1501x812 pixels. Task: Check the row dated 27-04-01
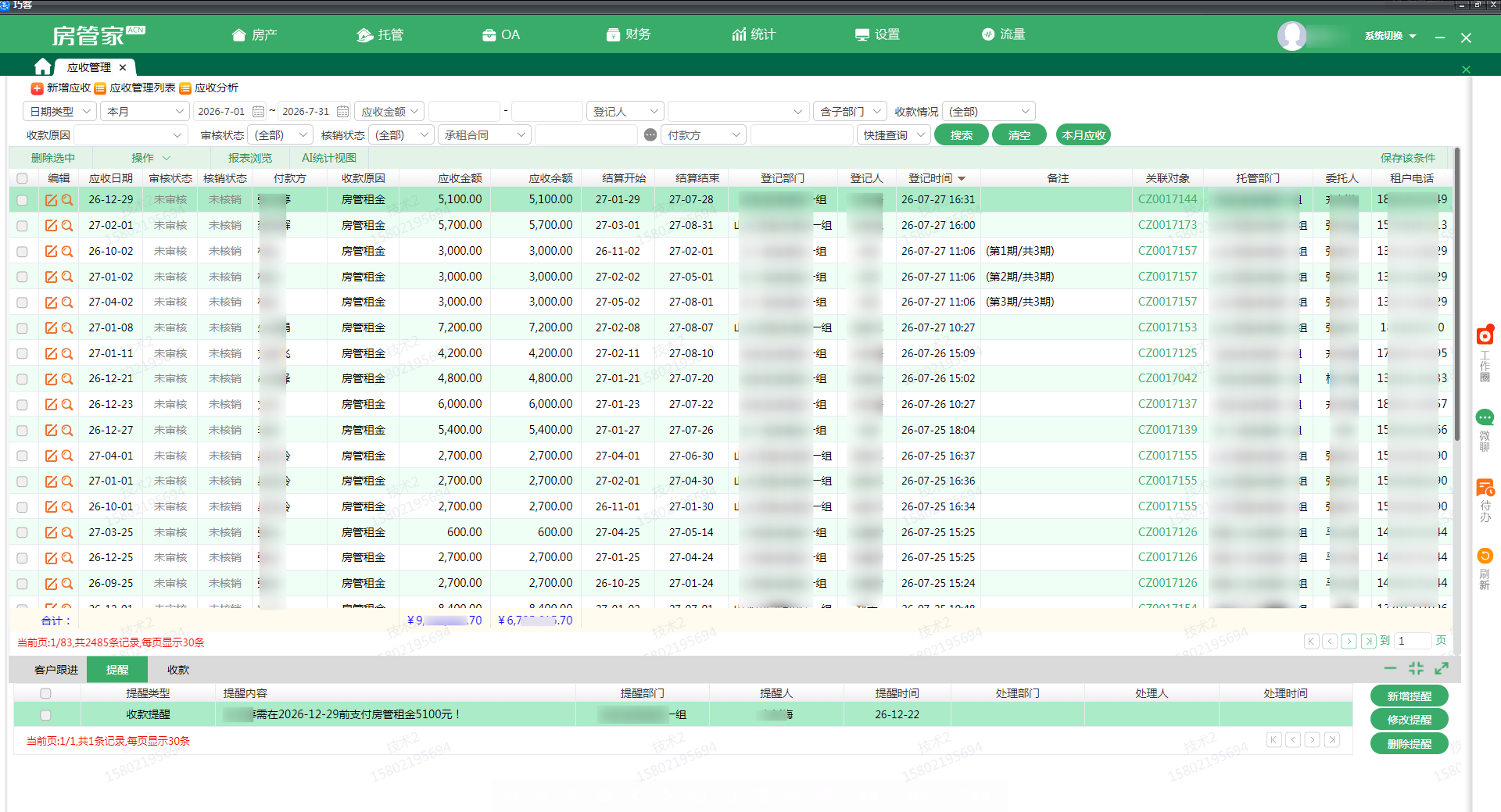22,456
